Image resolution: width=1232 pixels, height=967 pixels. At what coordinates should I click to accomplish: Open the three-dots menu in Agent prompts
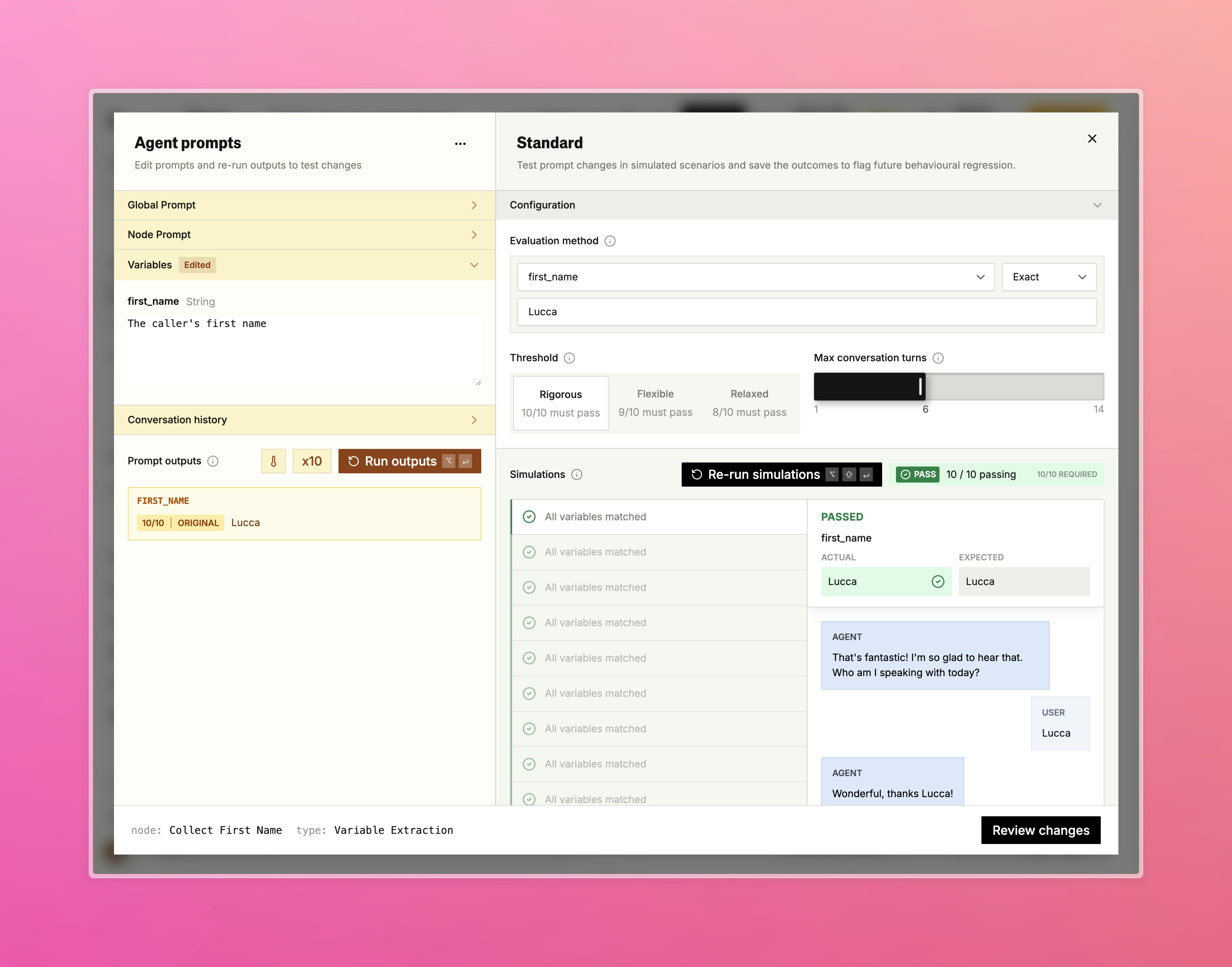click(460, 144)
